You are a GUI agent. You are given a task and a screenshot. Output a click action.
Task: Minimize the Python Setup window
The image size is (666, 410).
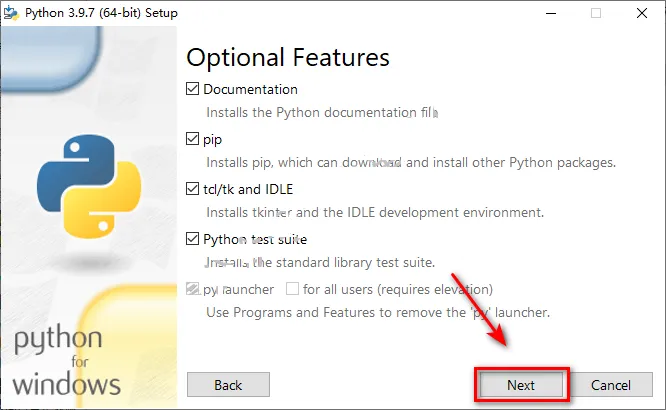tap(551, 13)
